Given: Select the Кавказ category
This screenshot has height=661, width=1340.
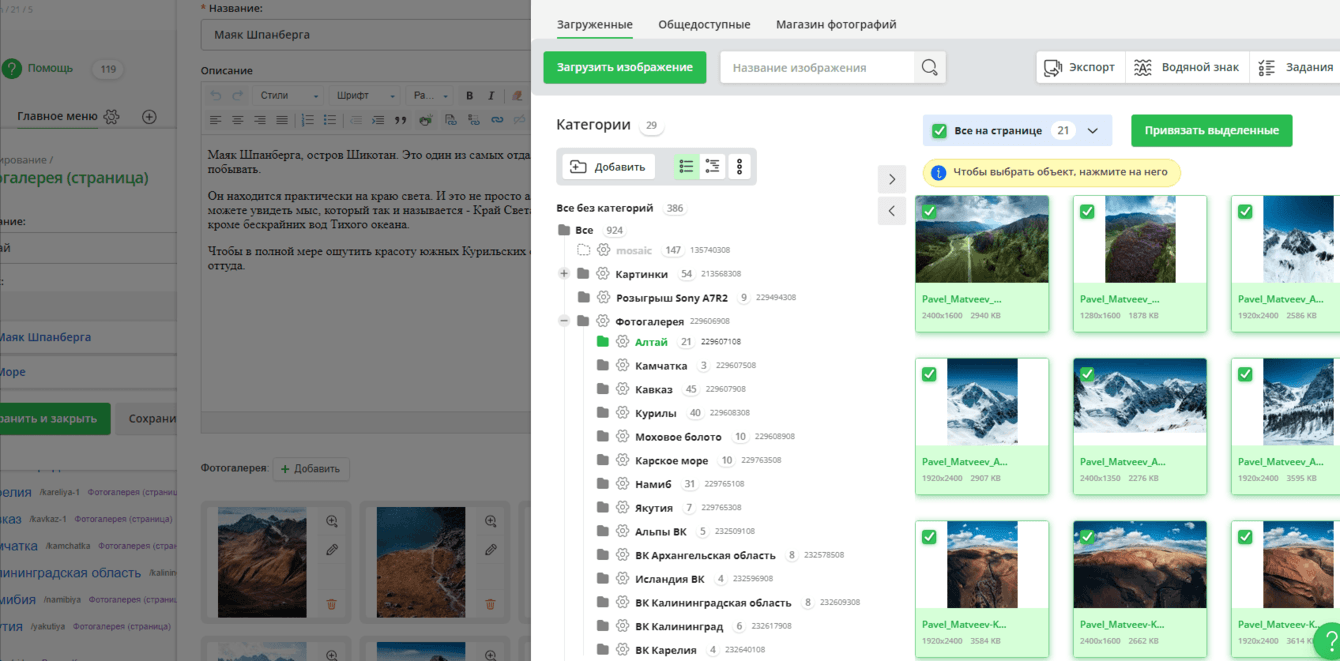Looking at the screenshot, I should (x=654, y=389).
